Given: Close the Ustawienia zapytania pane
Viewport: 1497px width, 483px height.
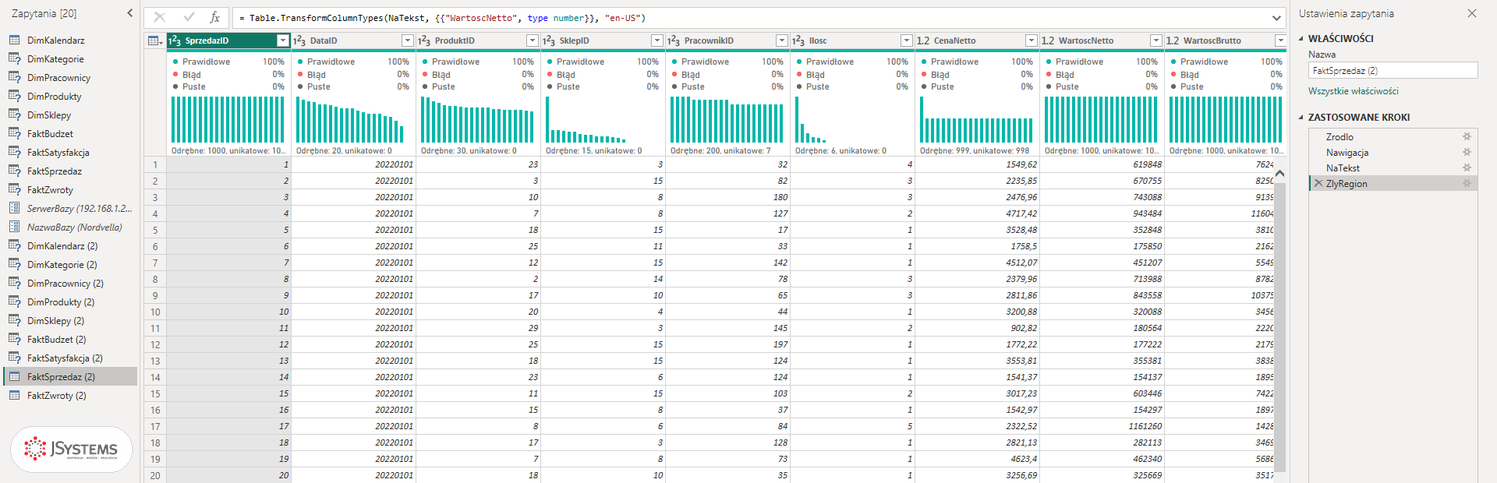Looking at the screenshot, I should (1471, 13).
